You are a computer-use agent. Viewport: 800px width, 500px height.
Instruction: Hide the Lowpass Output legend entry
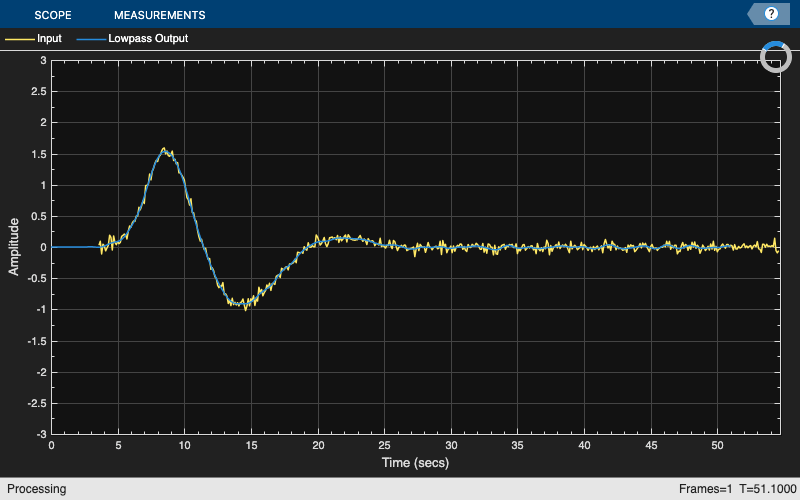[148, 39]
